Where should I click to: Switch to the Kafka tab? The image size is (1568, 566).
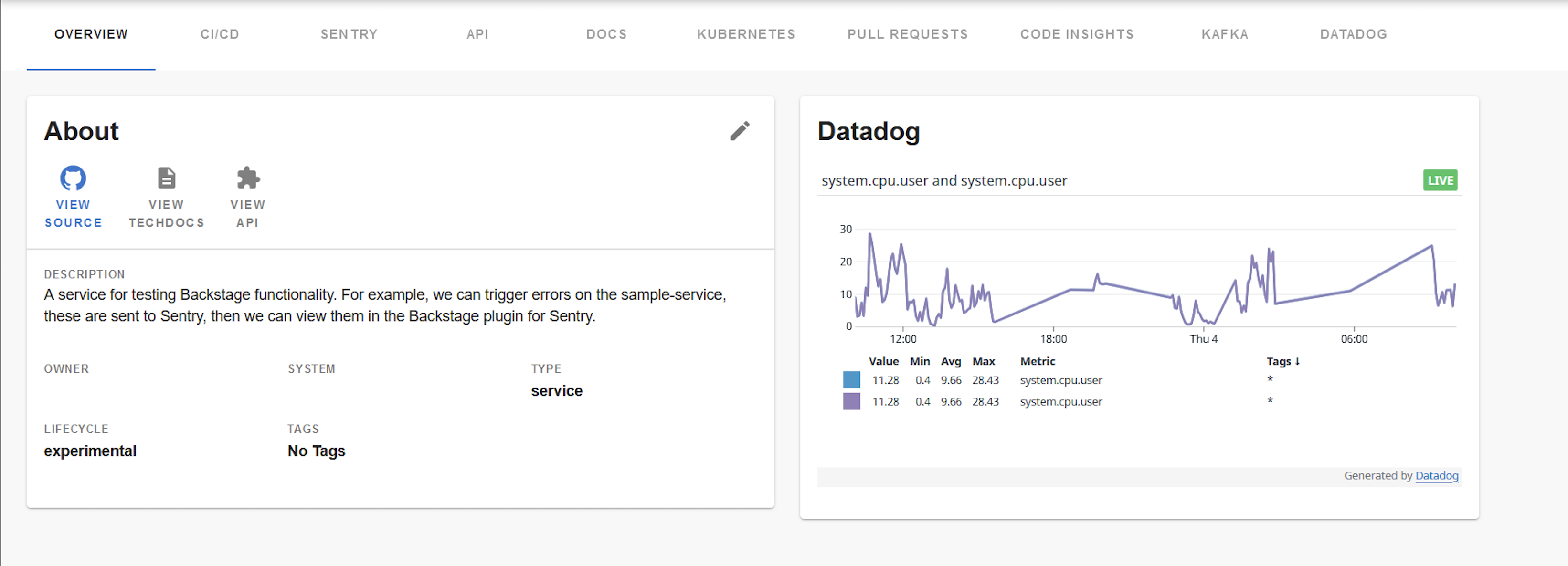click(x=1225, y=35)
